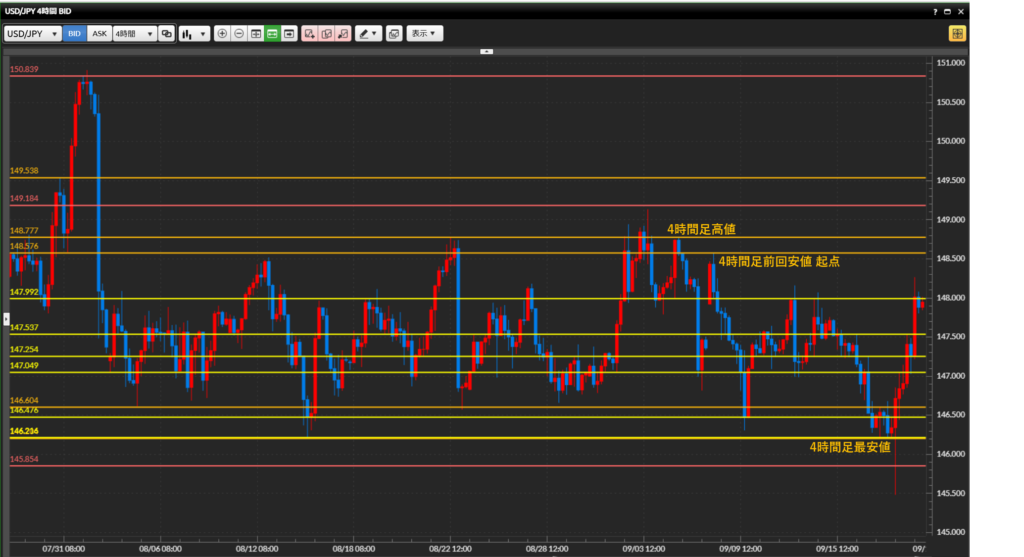
Task: Click the zoom out magnifier icon
Action: [239, 33]
